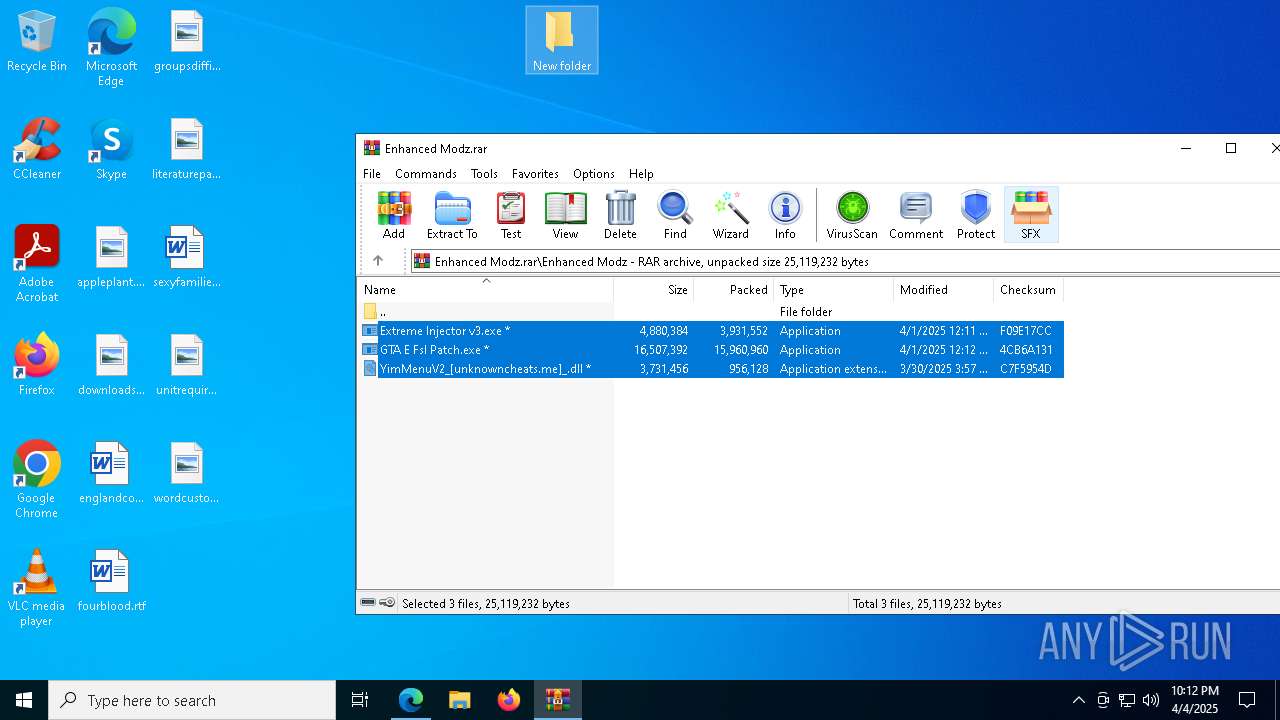Viewport: 1280px width, 720px height.
Task: Click packed size 15,960,960 cell
Action: click(741, 349)
